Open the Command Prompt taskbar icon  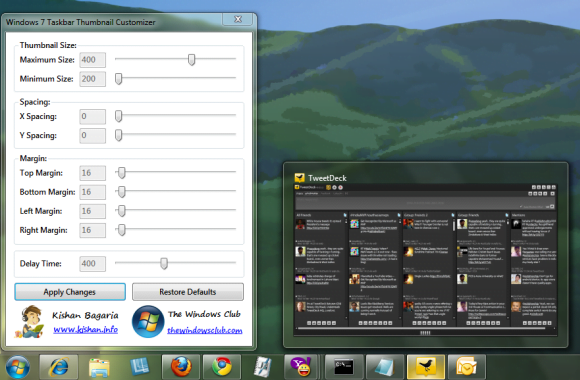(344, 366)
